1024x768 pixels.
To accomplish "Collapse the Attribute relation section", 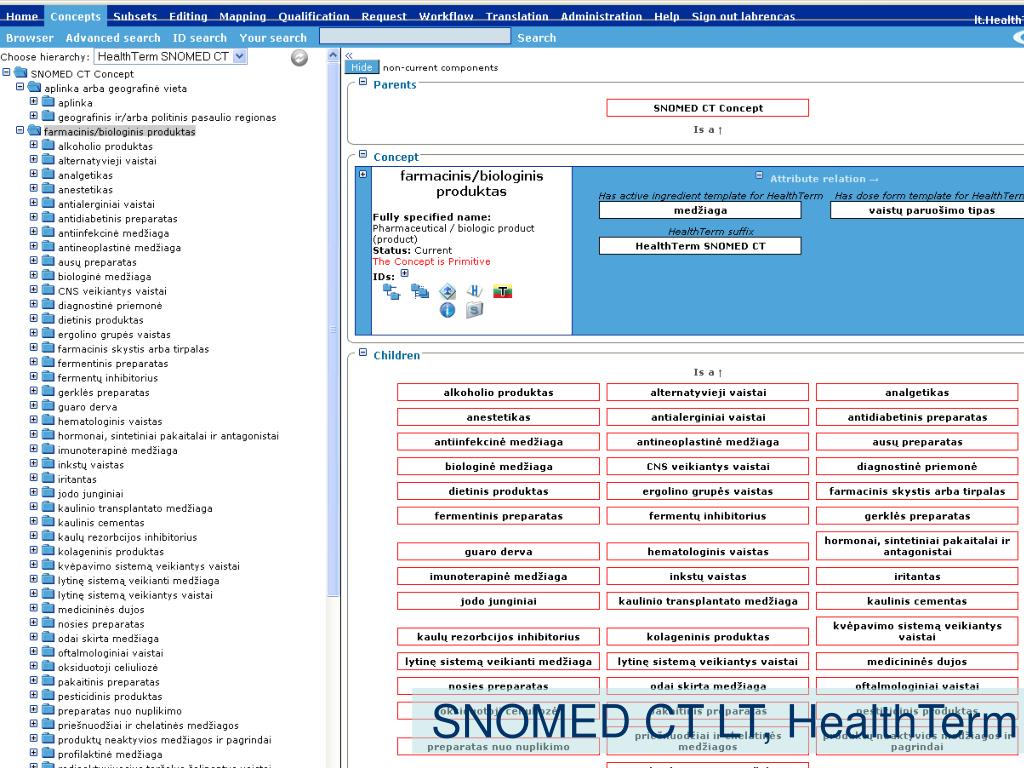I will pos(759,176).
